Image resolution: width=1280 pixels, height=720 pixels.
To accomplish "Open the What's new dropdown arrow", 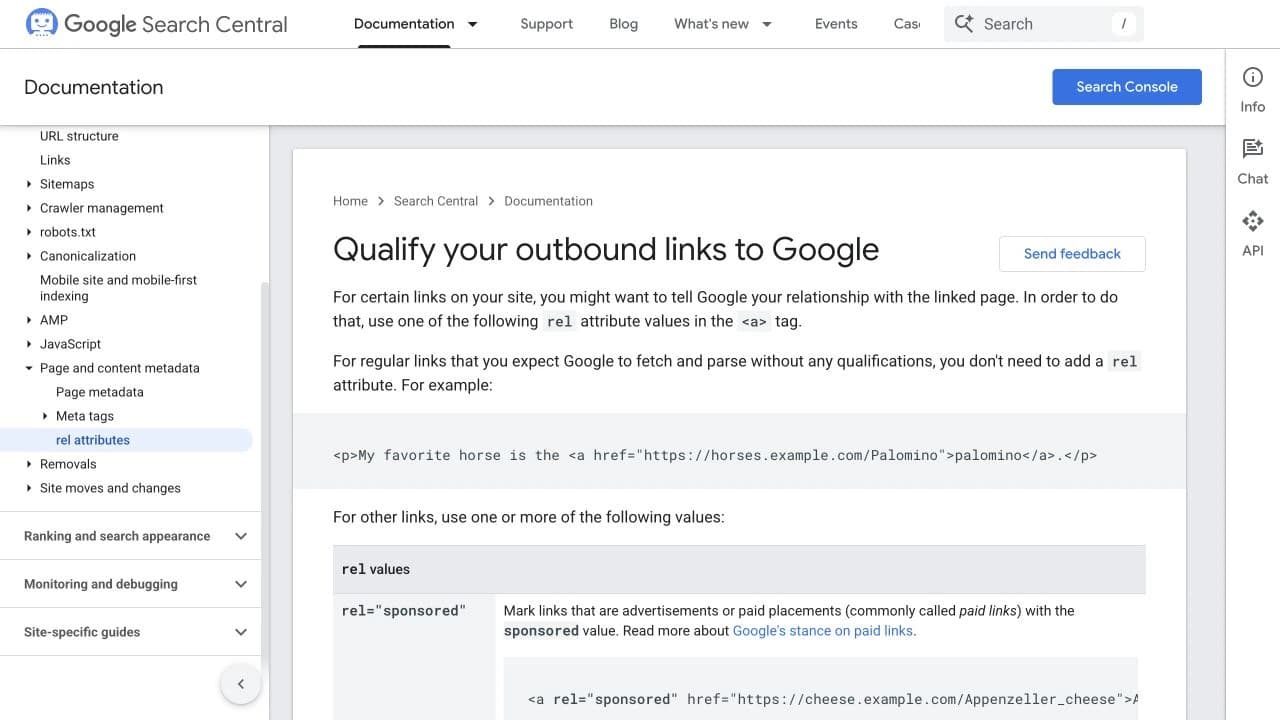I will 767,24.
